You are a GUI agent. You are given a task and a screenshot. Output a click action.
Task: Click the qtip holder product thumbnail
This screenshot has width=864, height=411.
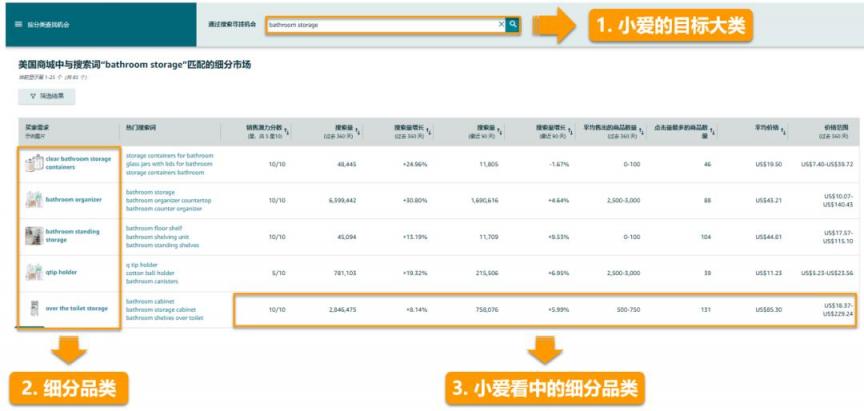click(x=34, y=272)
